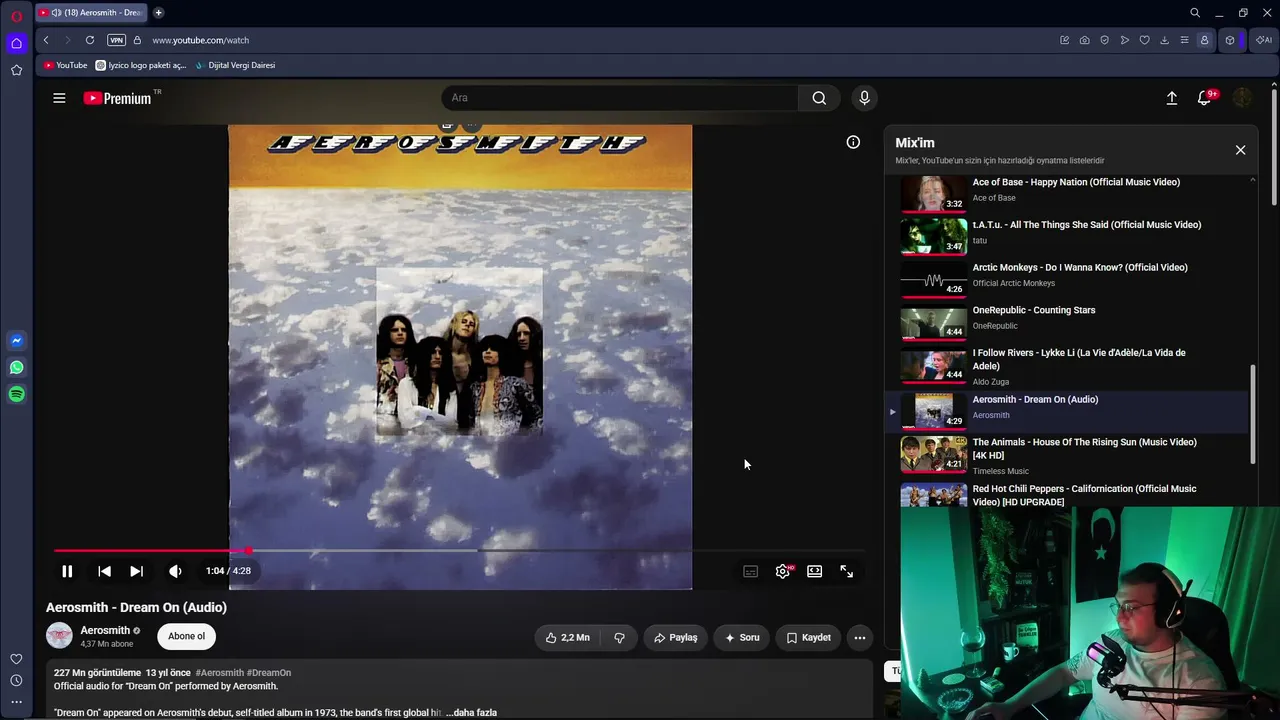
Task: Open a new browser tab
Action: (158, 13)
